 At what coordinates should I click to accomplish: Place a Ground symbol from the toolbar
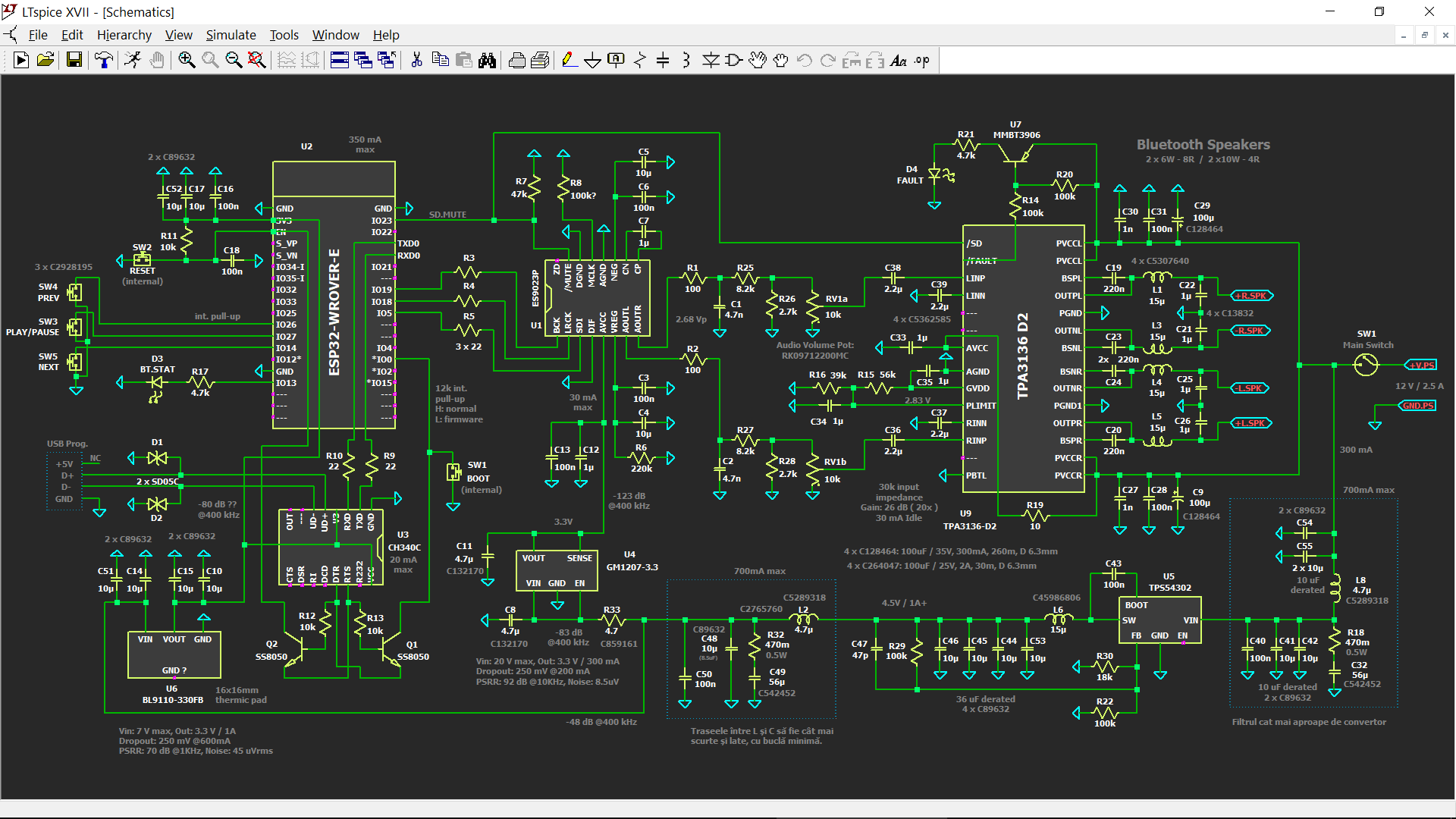592,60
